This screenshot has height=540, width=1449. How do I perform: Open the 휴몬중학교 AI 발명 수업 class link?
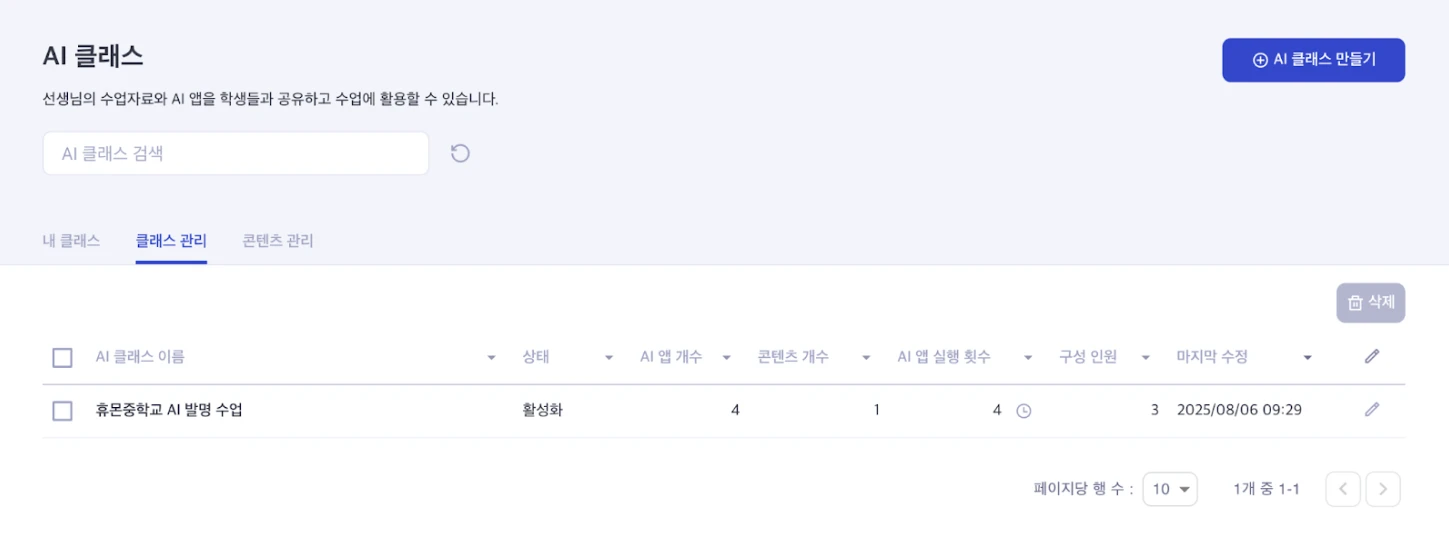click(x=169, y=410)
